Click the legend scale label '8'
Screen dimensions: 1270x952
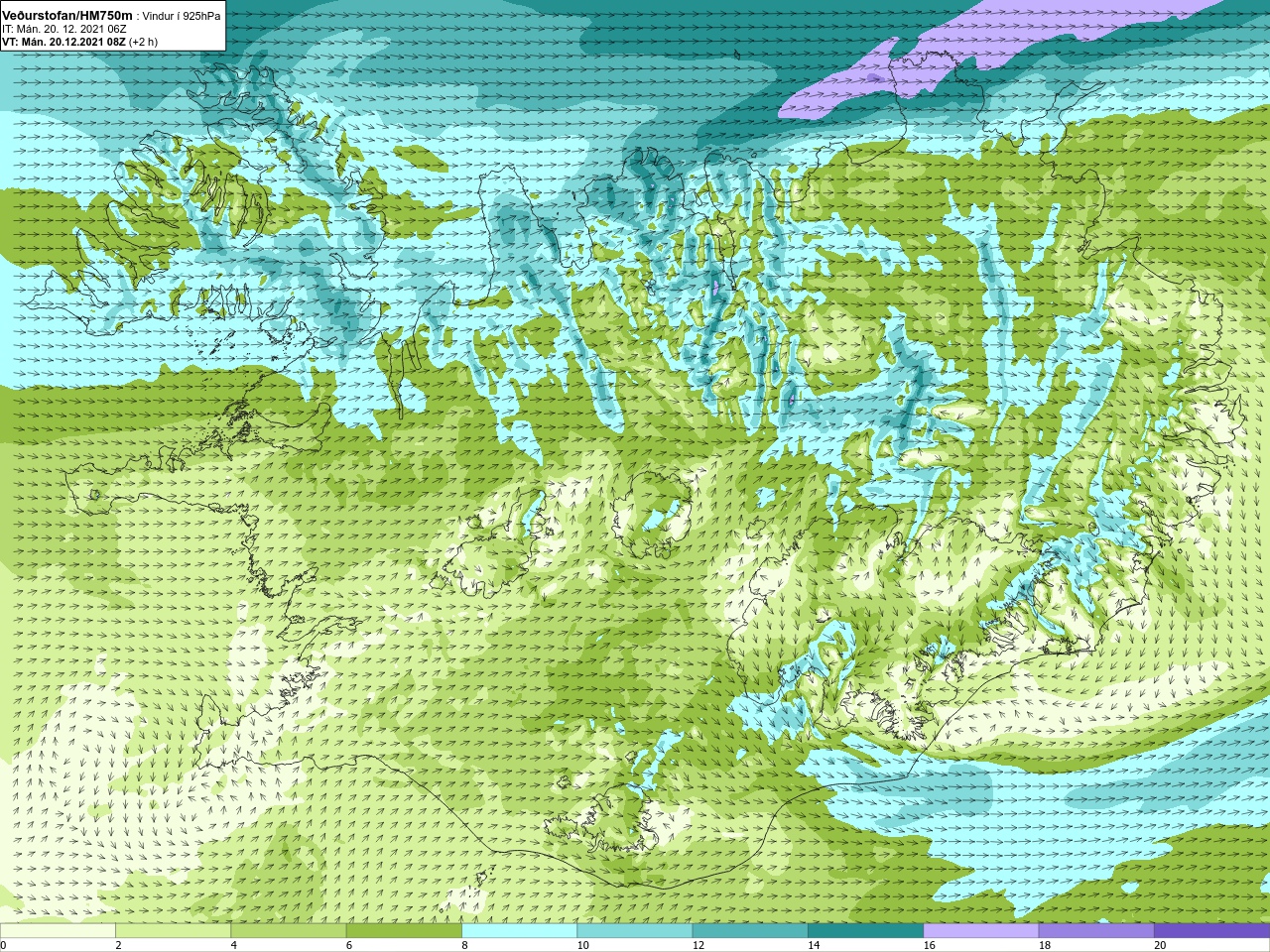[x=464, y=945]
